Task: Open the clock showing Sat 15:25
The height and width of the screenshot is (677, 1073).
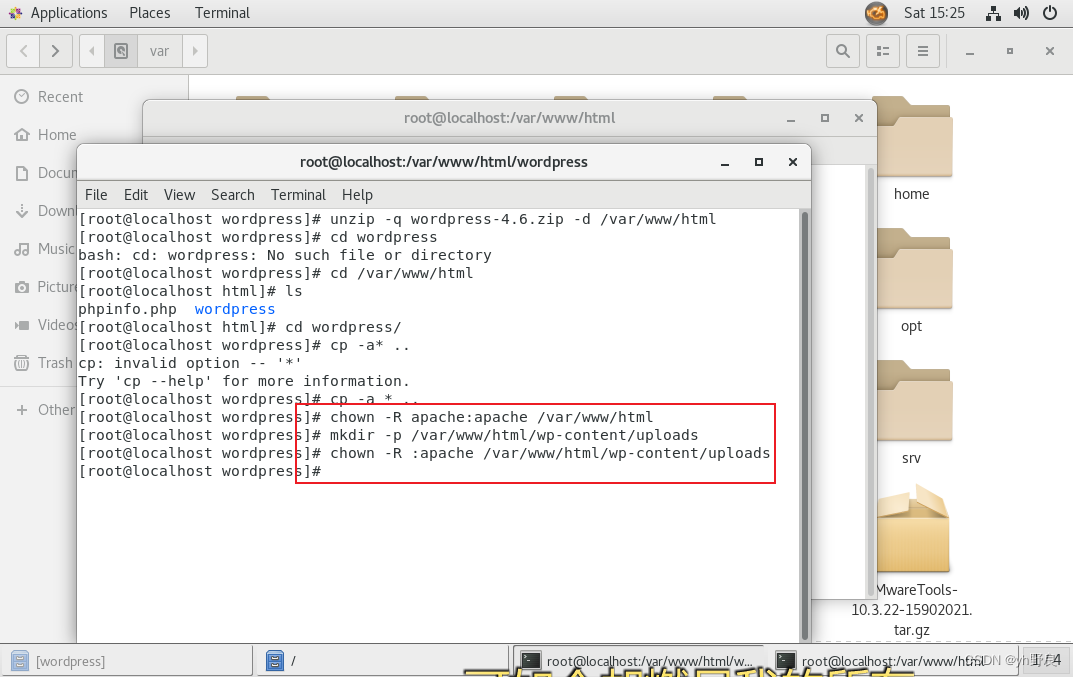Action: pyautogui.click(x=934, y=13)
